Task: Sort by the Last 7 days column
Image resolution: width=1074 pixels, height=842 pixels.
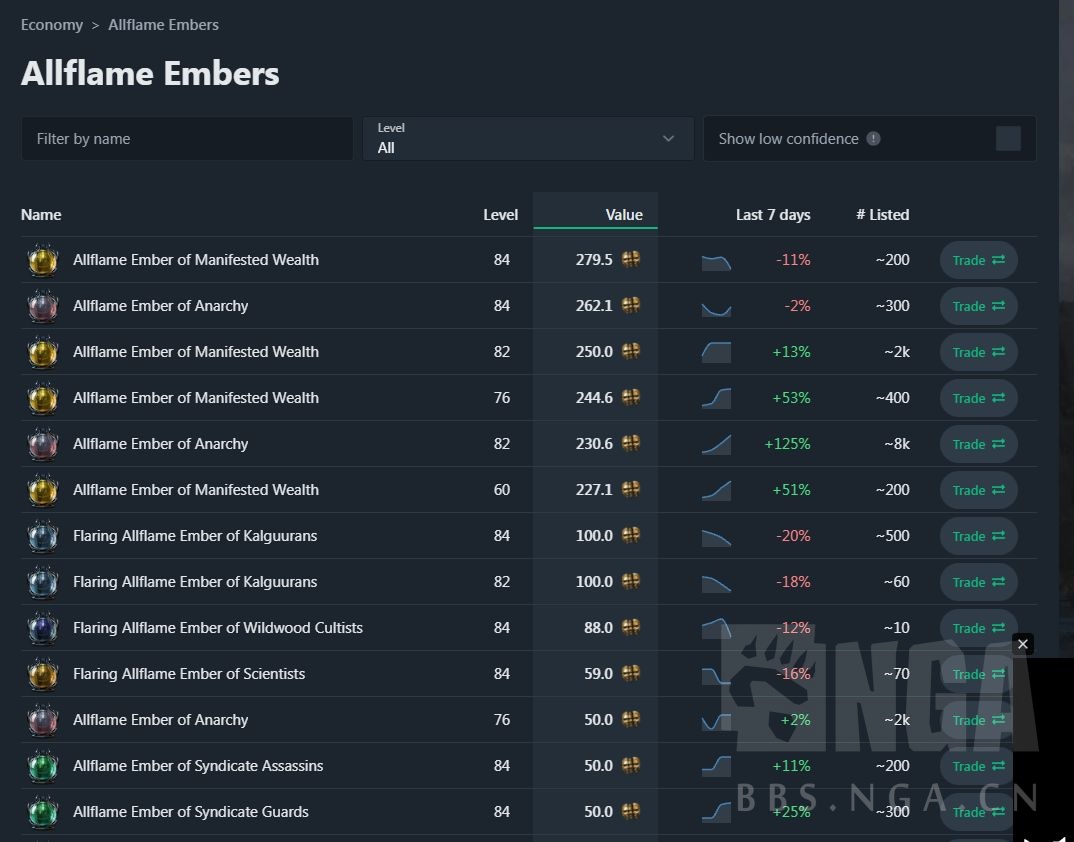Action: click(x=772, y=215)
